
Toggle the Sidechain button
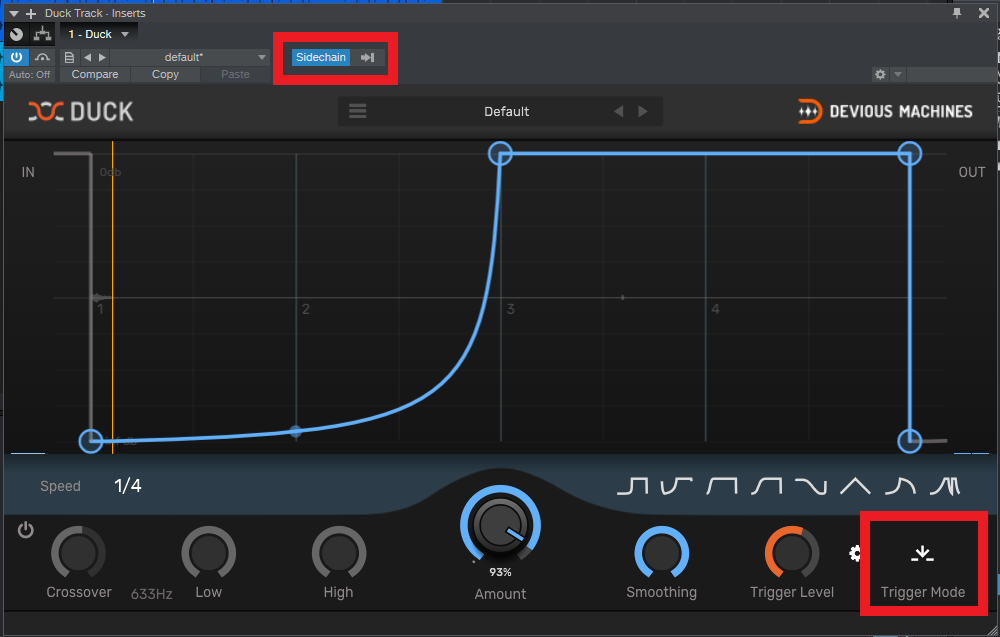pyautogui.click(x=321, y=57)
